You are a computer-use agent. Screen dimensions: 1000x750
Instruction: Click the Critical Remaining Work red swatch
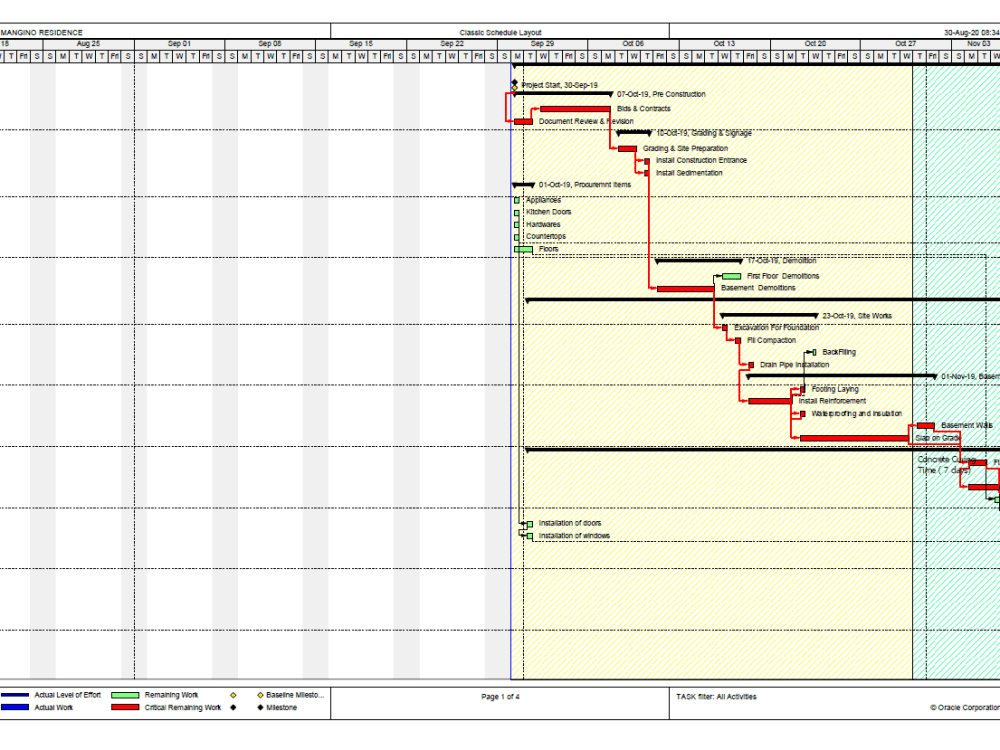coord(125,707)
